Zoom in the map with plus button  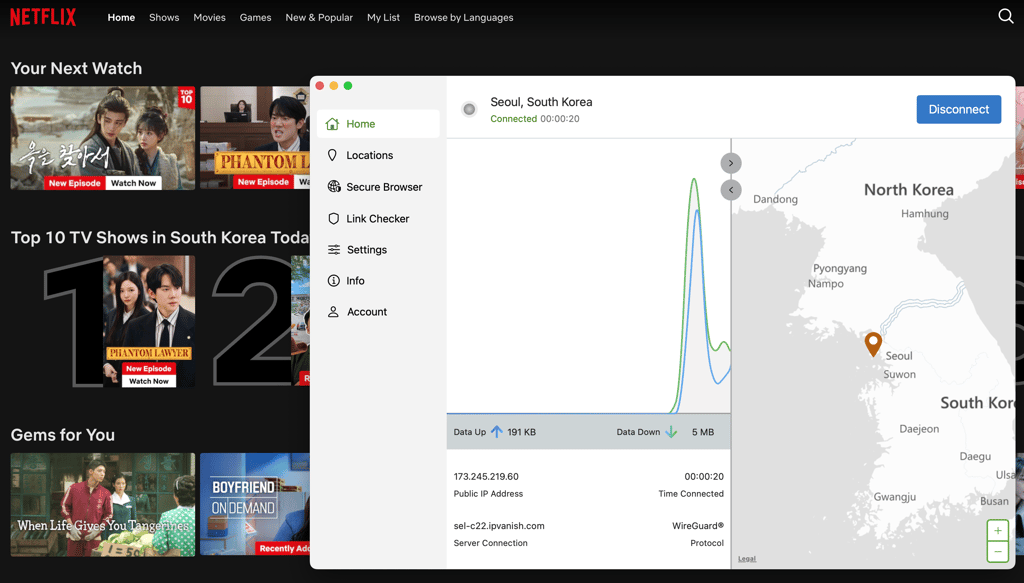click(x=997, y=530)
